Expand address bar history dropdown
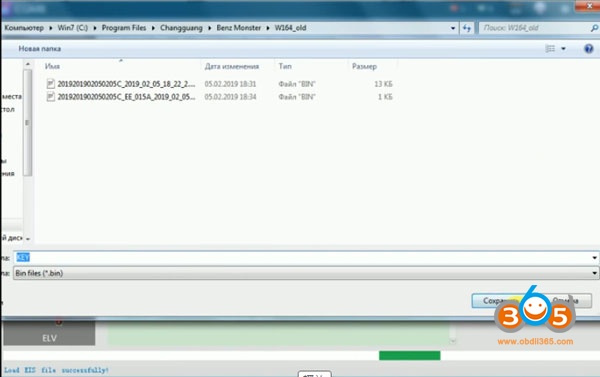 point(453,28)
